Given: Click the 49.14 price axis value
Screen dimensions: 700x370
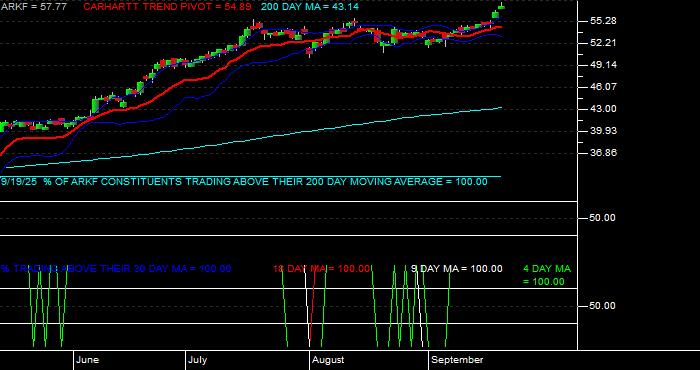Looking at the screenshot, I should coord(603,65).
